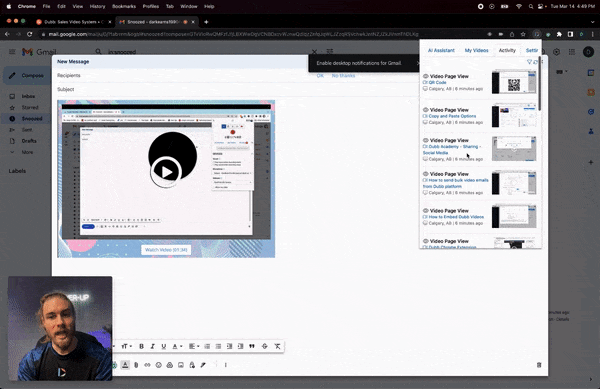The height and width of the screenshot is (389, 600).
Task: Attach files with the paperclip icon
Action: [136, 365]
